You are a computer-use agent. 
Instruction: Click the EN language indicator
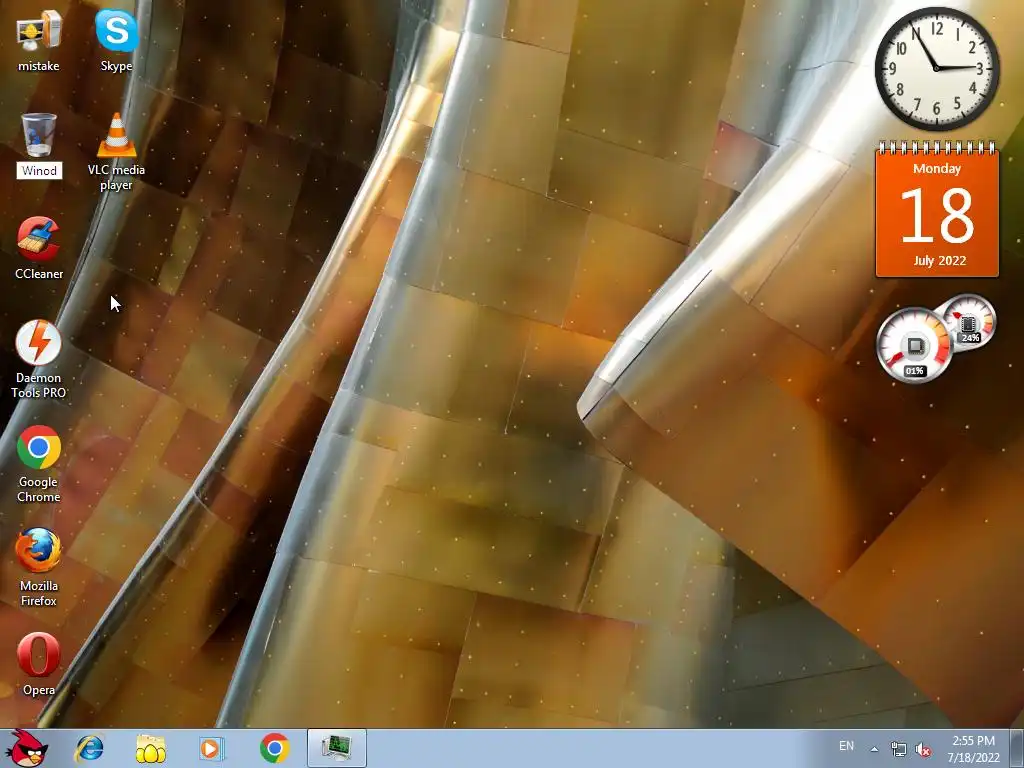pyautogui.click(x=846, y=746)
